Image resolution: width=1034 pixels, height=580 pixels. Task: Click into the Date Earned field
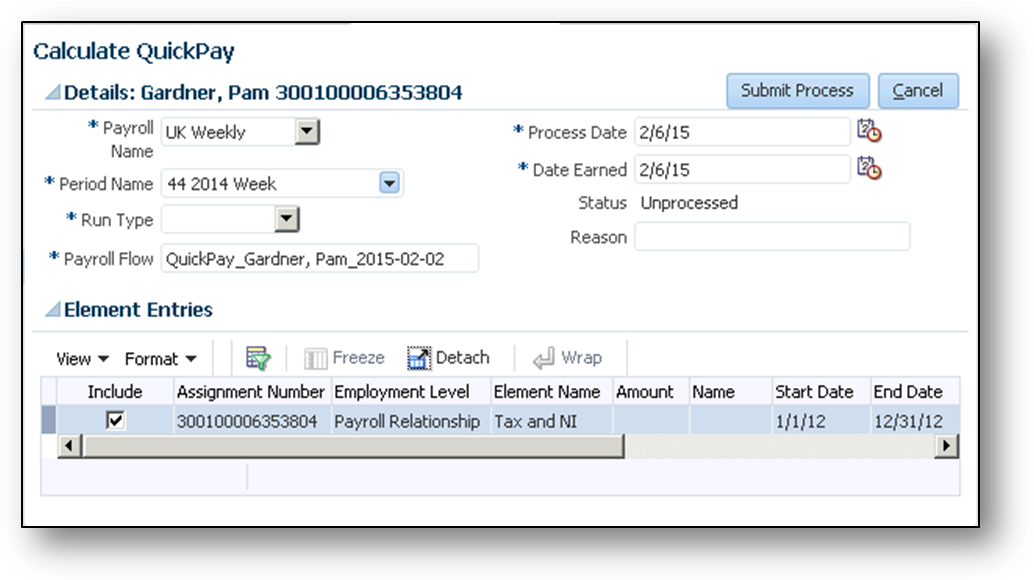[x=742, y=169]
